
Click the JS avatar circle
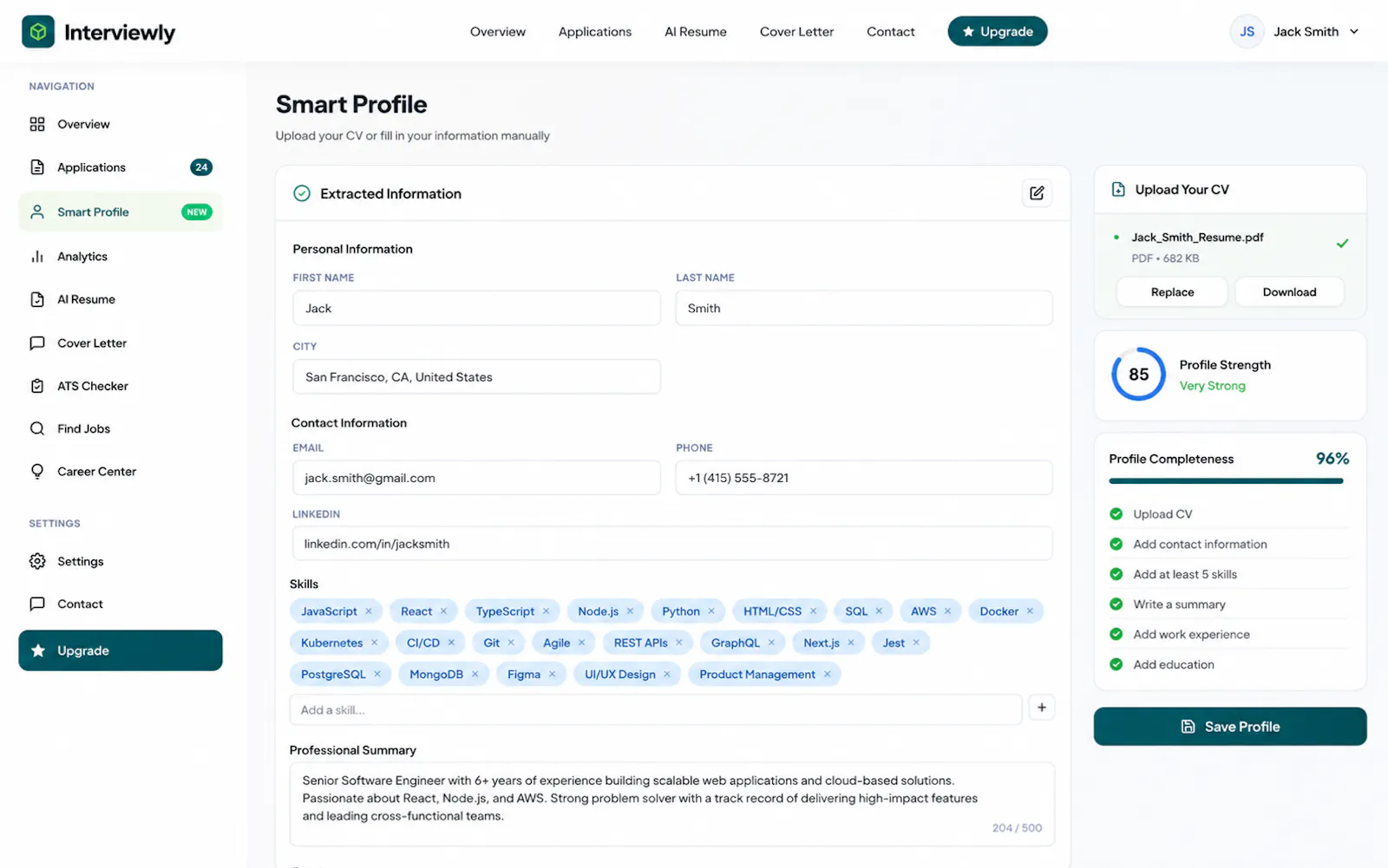tap(1247, 32)
